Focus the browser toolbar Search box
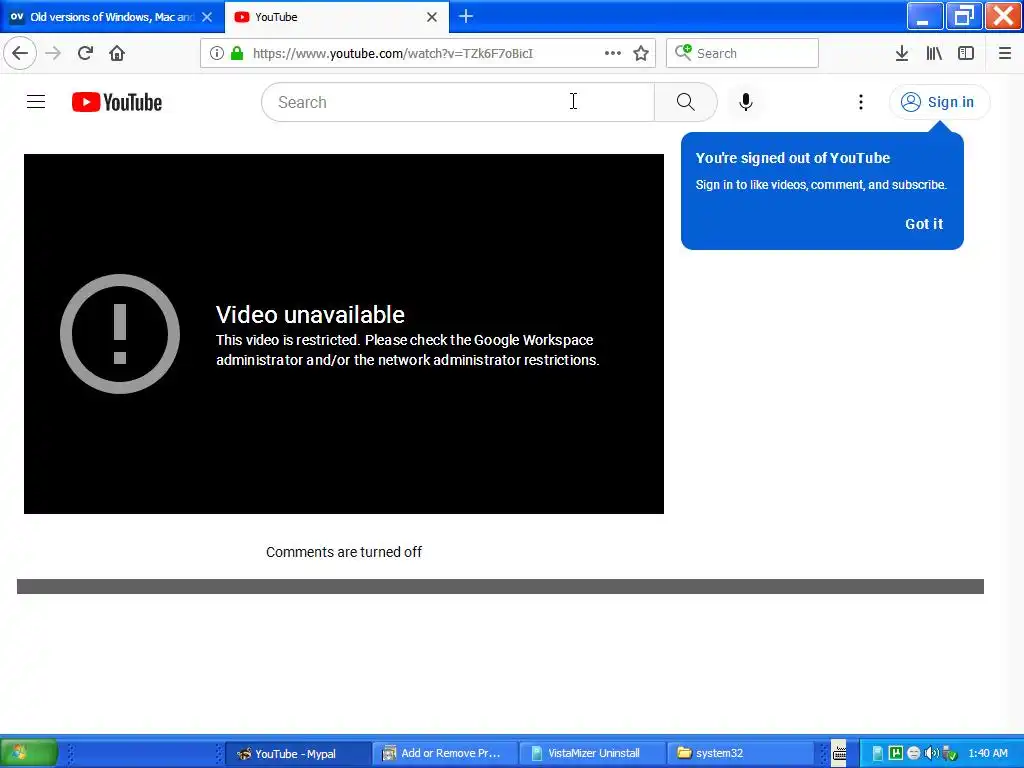 [742, 53]
